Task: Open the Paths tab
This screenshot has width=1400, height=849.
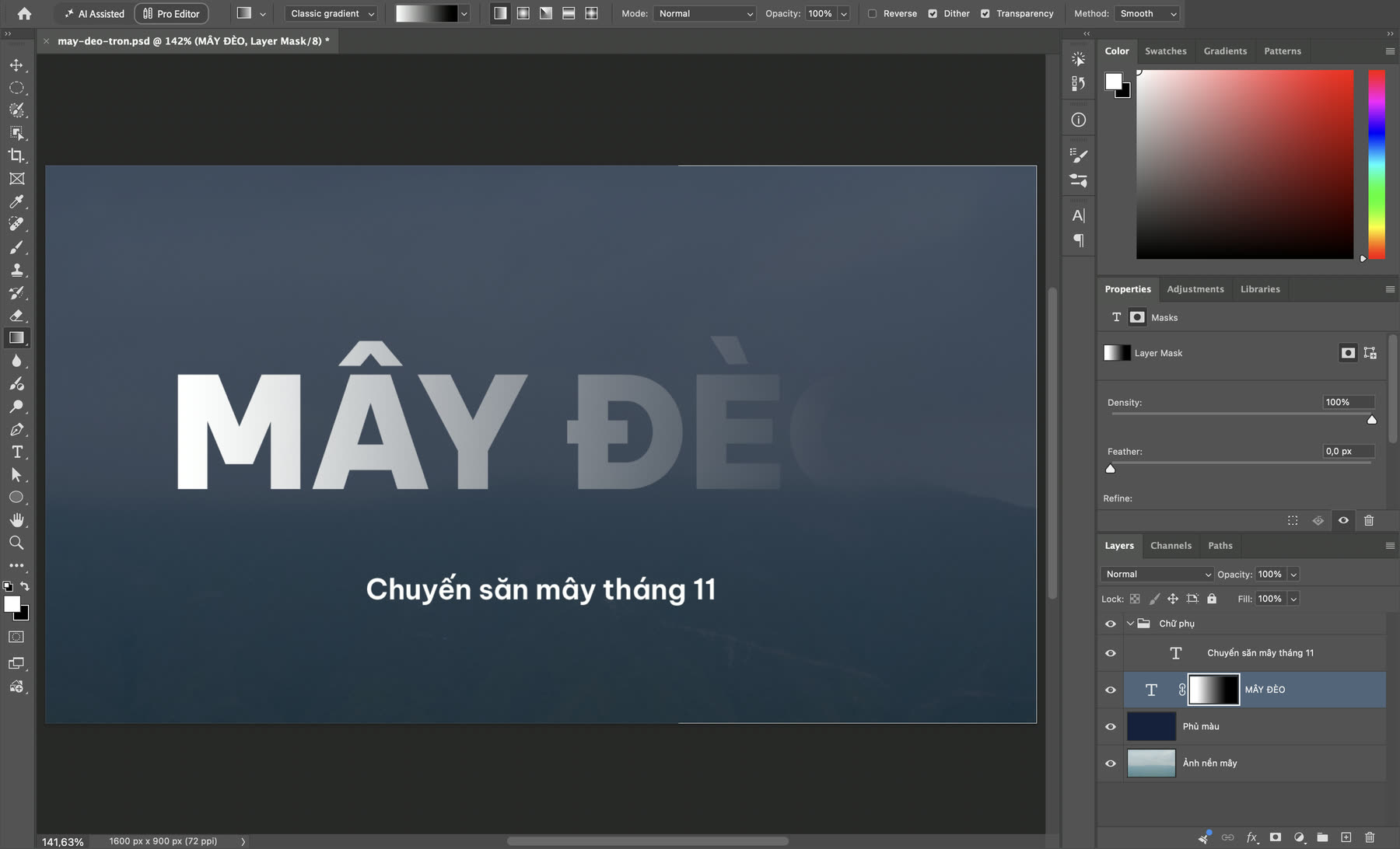Action: pyautogui.click(x=1220, y=546)
